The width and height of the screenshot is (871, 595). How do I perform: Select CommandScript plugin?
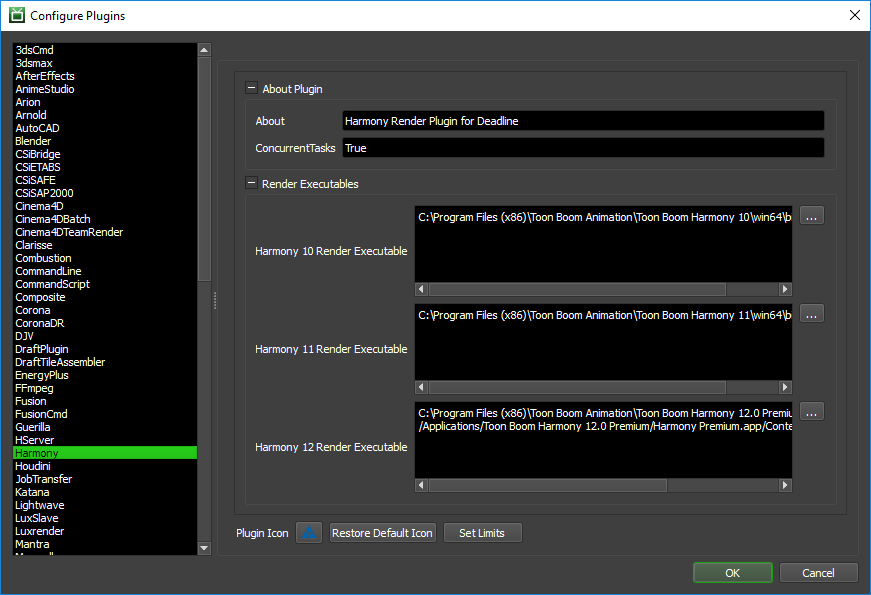pos(104,284)
